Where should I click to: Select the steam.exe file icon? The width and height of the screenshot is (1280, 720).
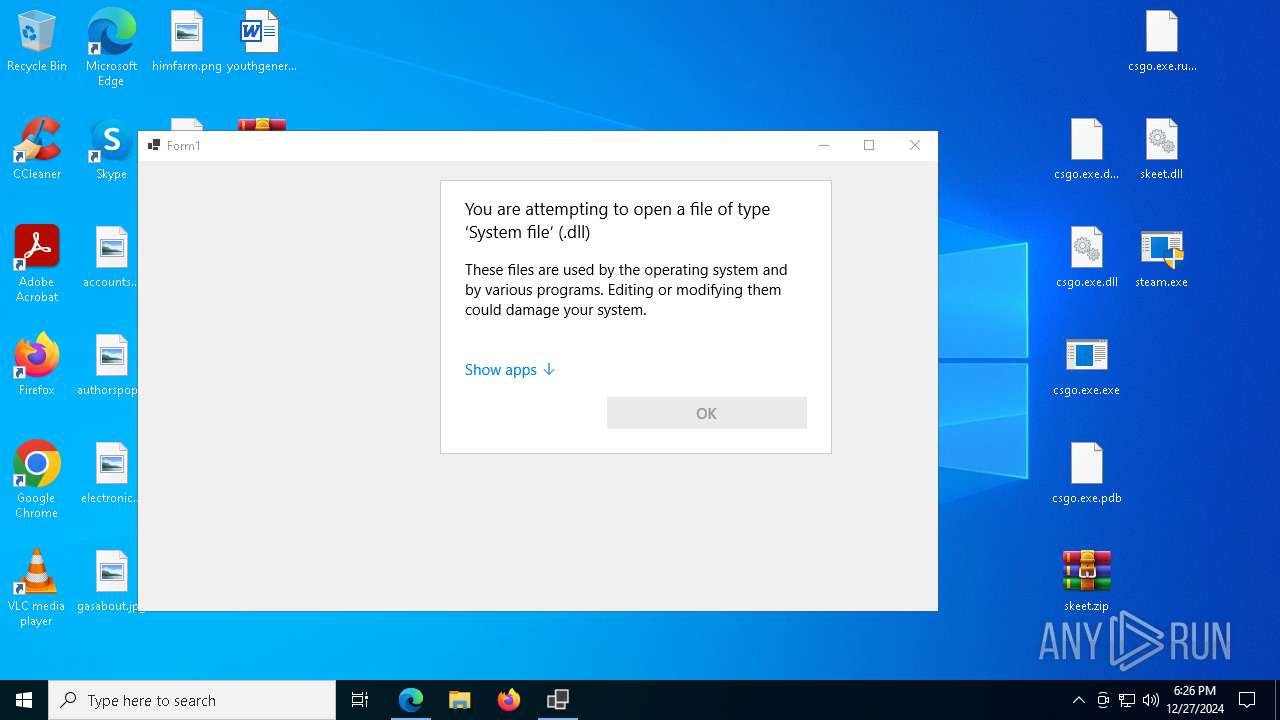tap(1162, 258)
